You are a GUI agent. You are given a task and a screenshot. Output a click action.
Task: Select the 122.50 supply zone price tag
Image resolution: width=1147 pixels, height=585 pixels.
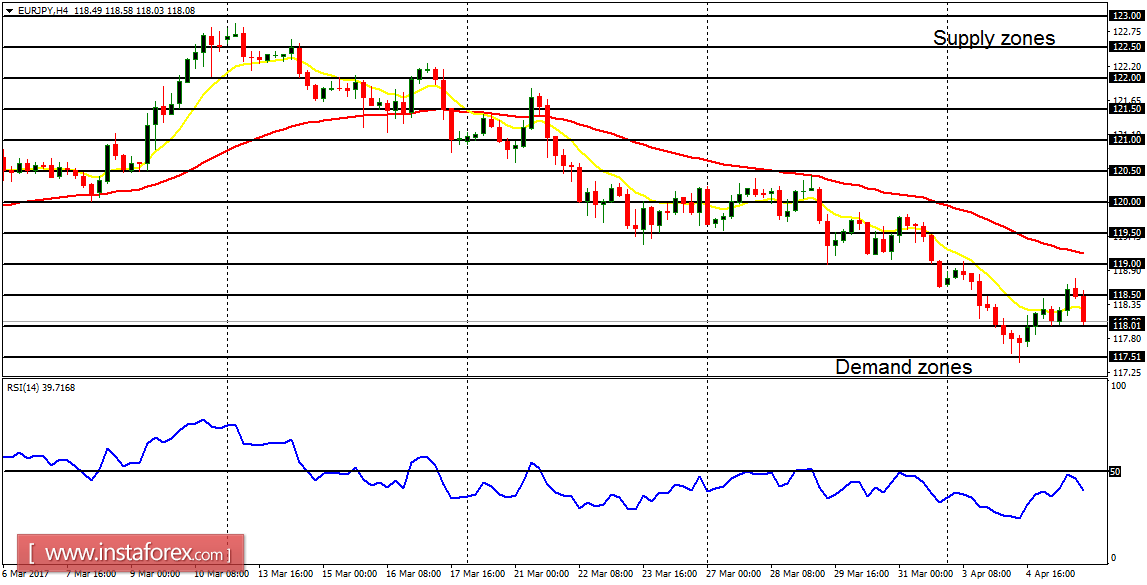click(x=1128, y=44)
